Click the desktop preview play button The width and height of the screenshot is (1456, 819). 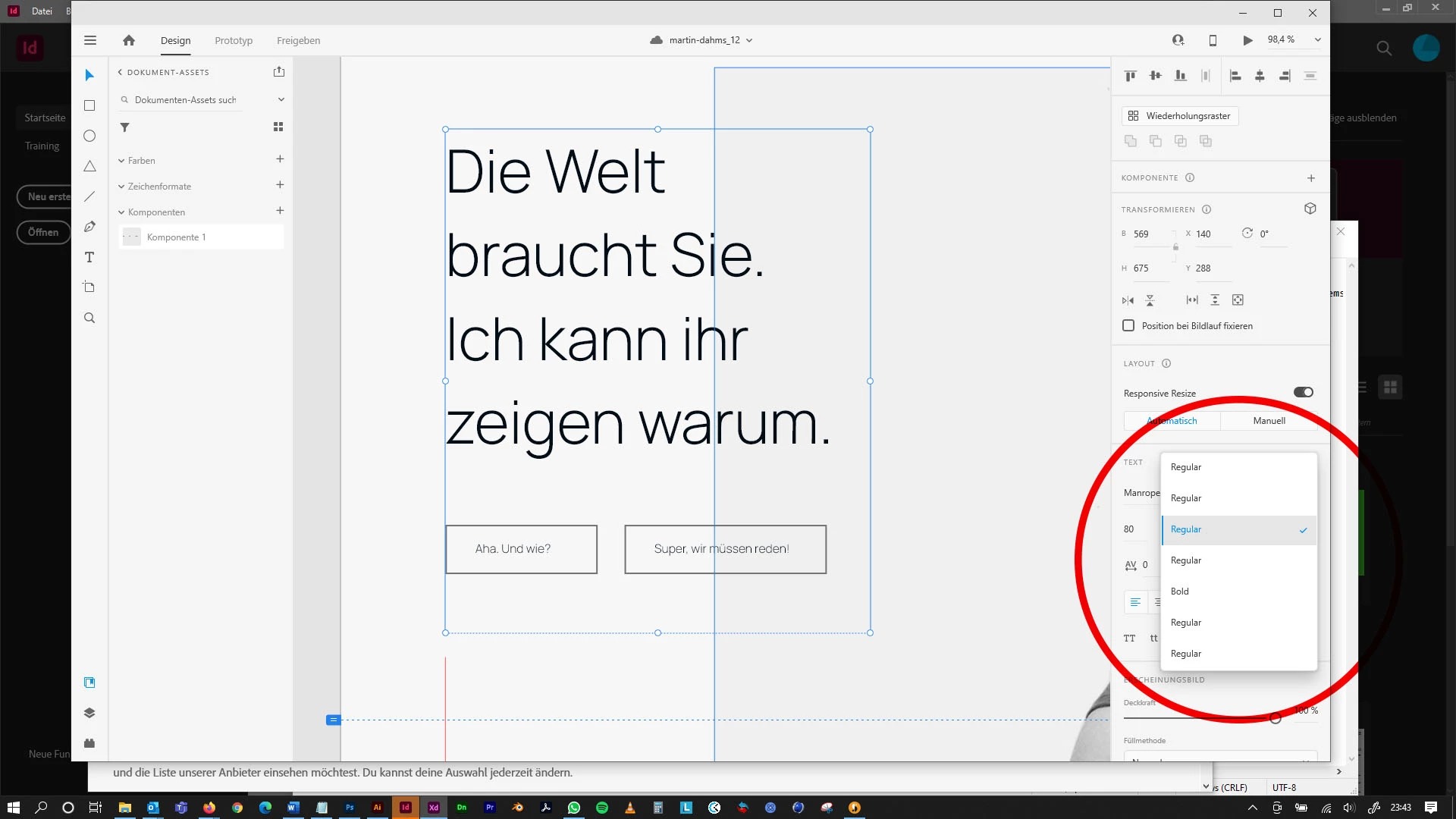tap(1247, 40)
